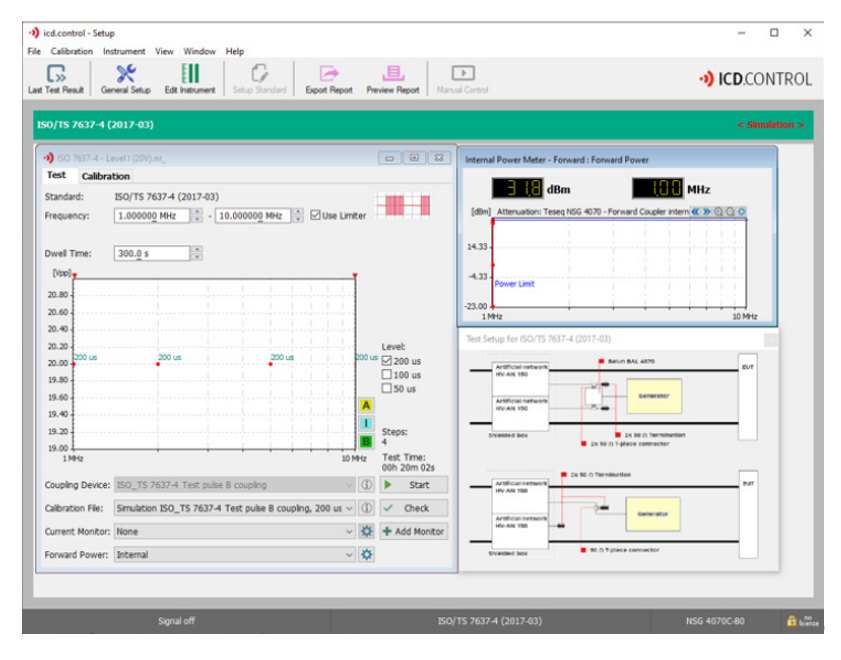This screenshot has width=841, height=660.
Task: Click the Signal off status text
Action: click(176, 621)
